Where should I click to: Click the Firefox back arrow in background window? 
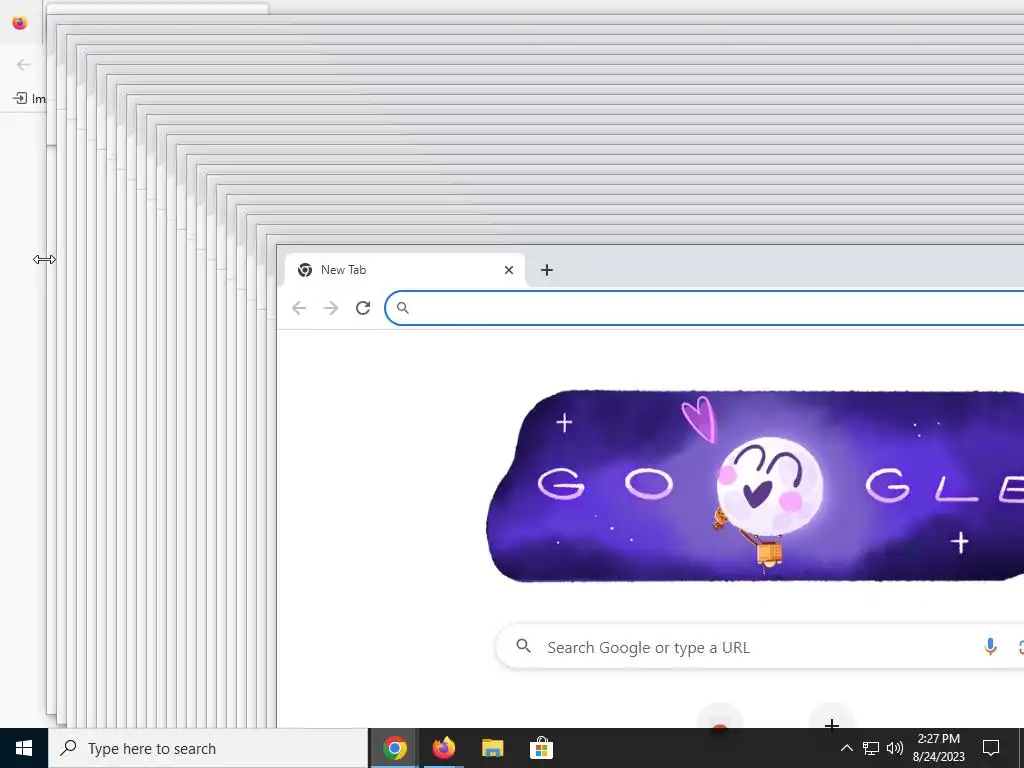(24, 64)
